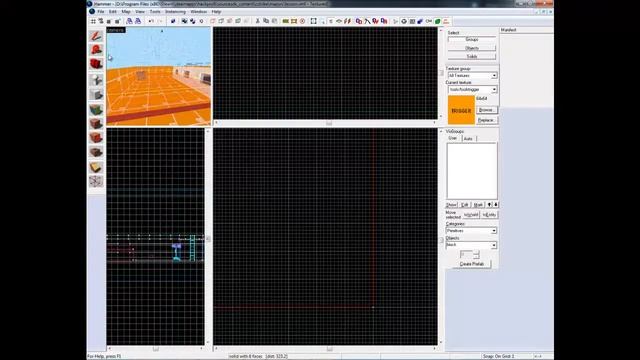Open the View menu
Image resolution: width=640 pixels, height=360 pixels.
point(140,12)
